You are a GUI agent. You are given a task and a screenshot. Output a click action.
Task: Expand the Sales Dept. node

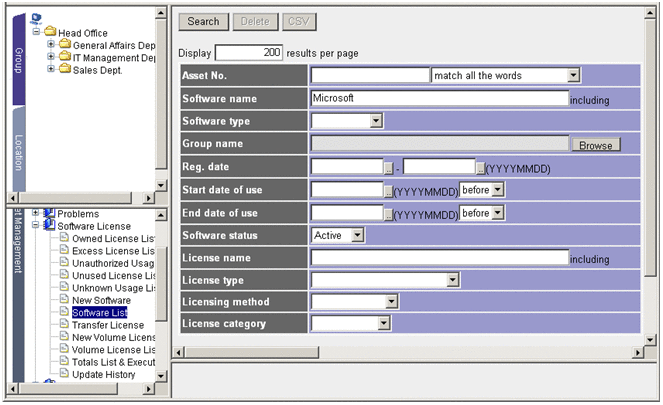(51, 68)
